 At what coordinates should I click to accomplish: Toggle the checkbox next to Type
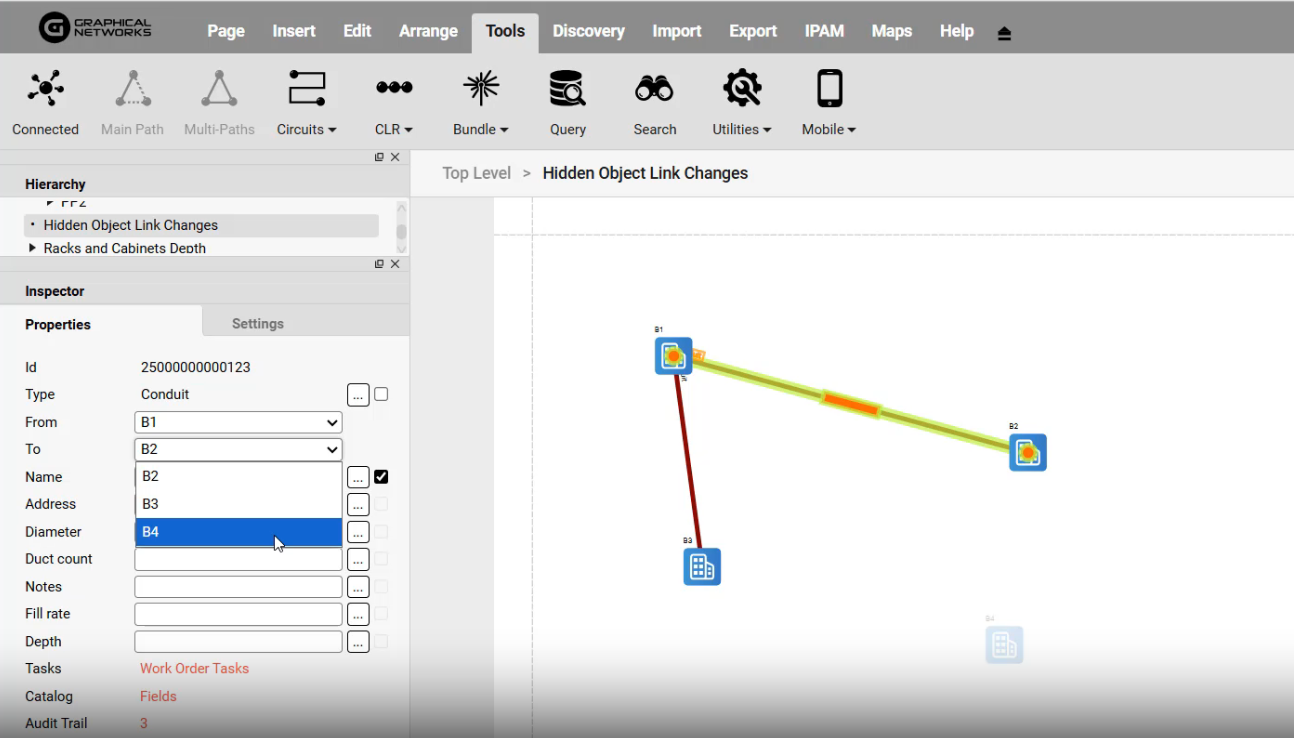click(381, 394)
